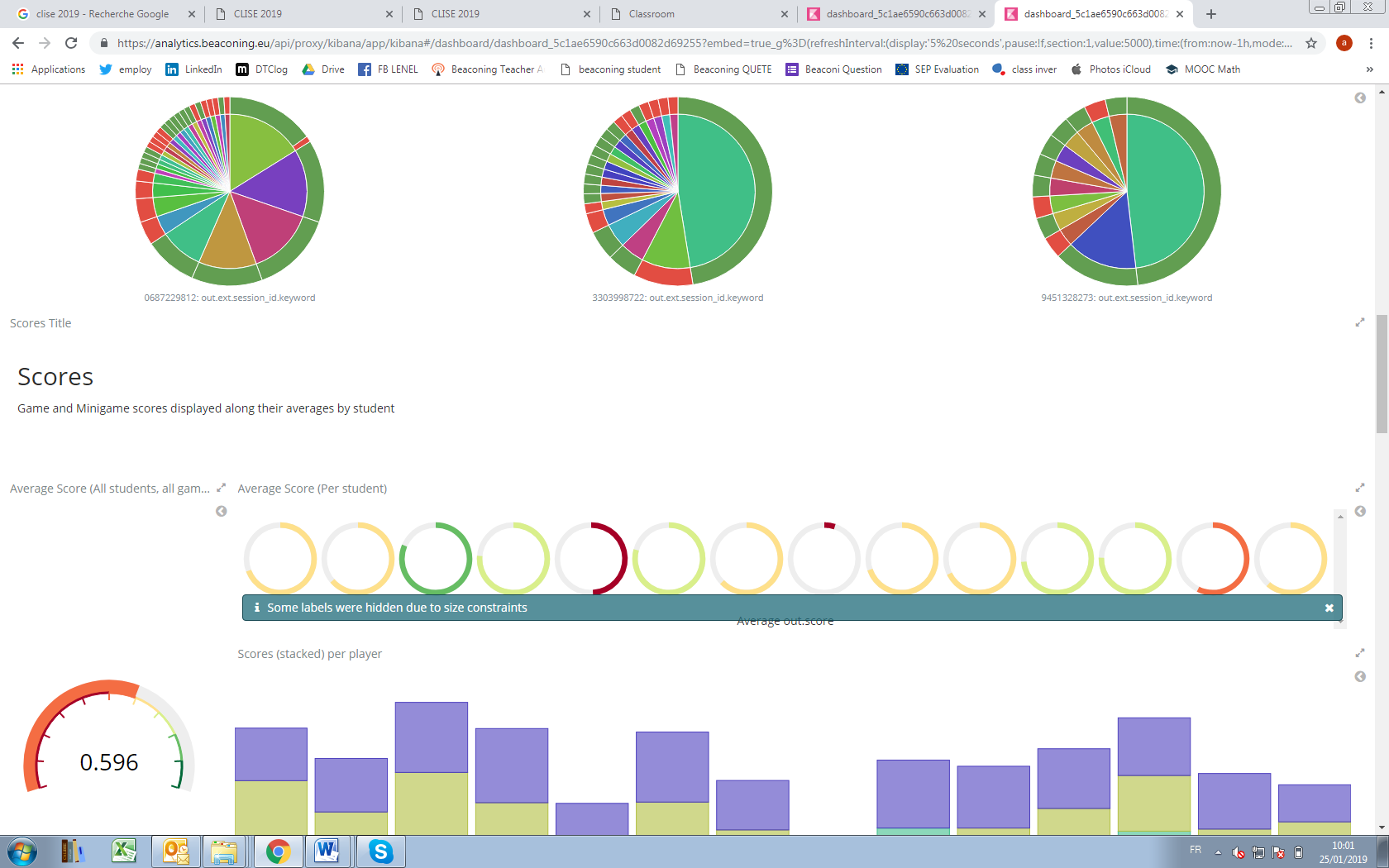Open the Chrome three-dot menu

(x=1371, y=43)
